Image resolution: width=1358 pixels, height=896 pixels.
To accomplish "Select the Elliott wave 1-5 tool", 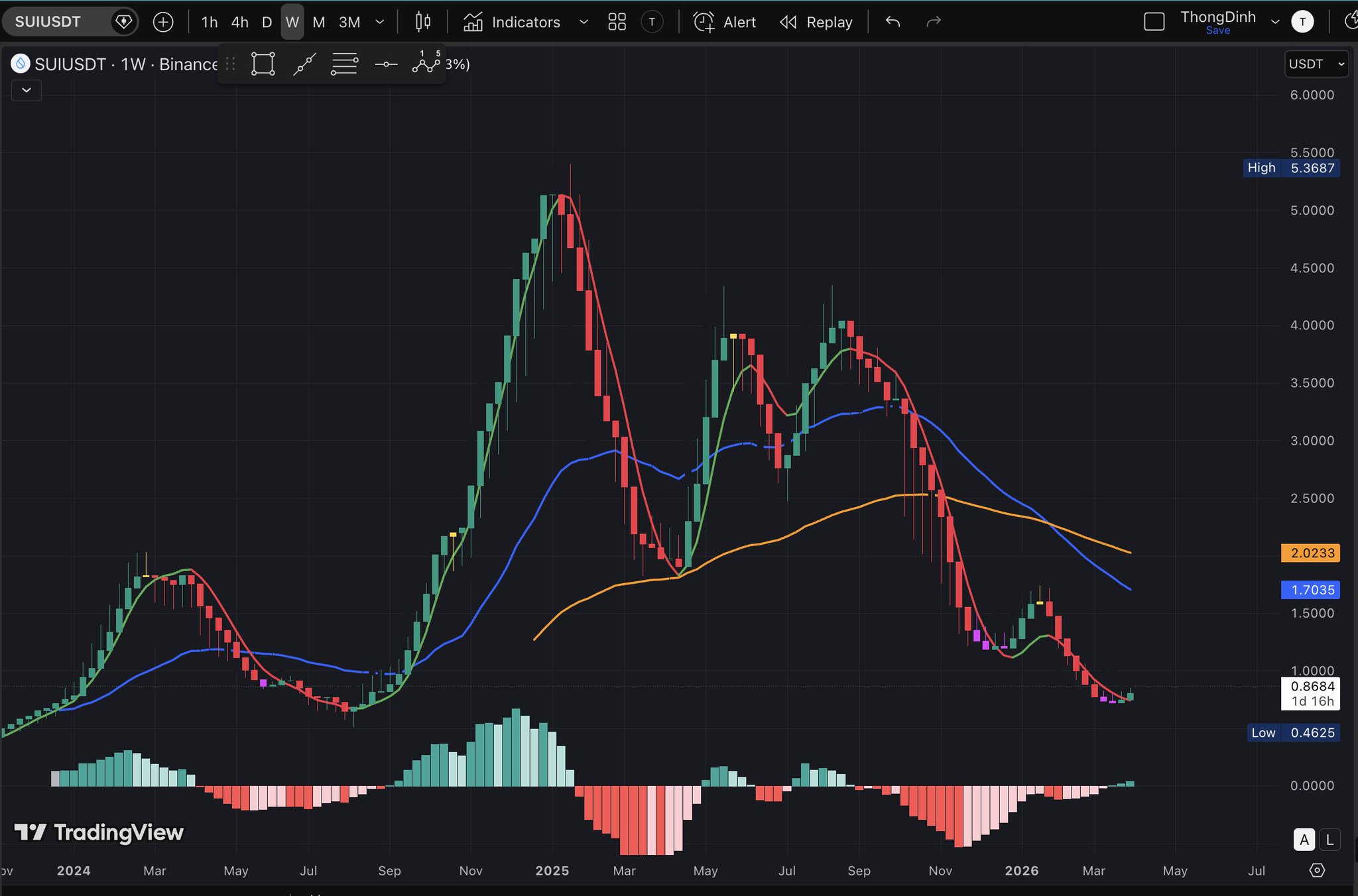I will point(426,63).
